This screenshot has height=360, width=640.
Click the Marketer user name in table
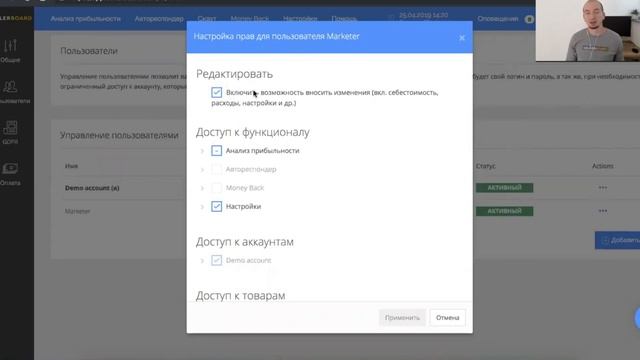click(x=77, y=211)
